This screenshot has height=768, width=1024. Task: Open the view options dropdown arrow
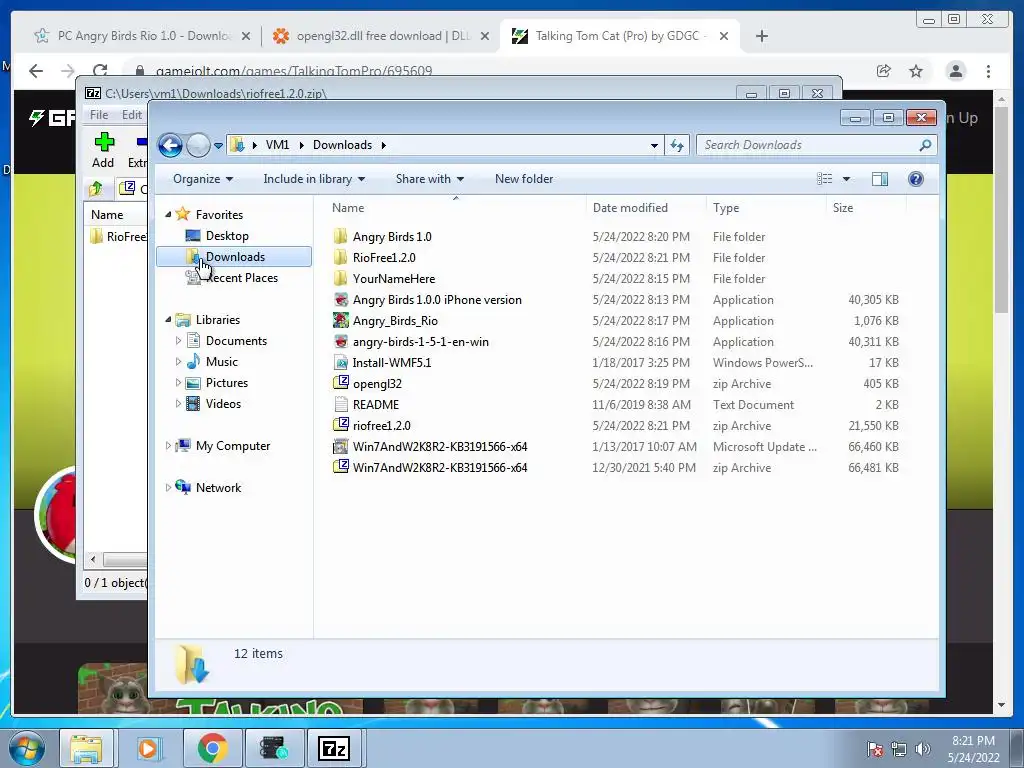pyautogui.click(x=846, y=179)
